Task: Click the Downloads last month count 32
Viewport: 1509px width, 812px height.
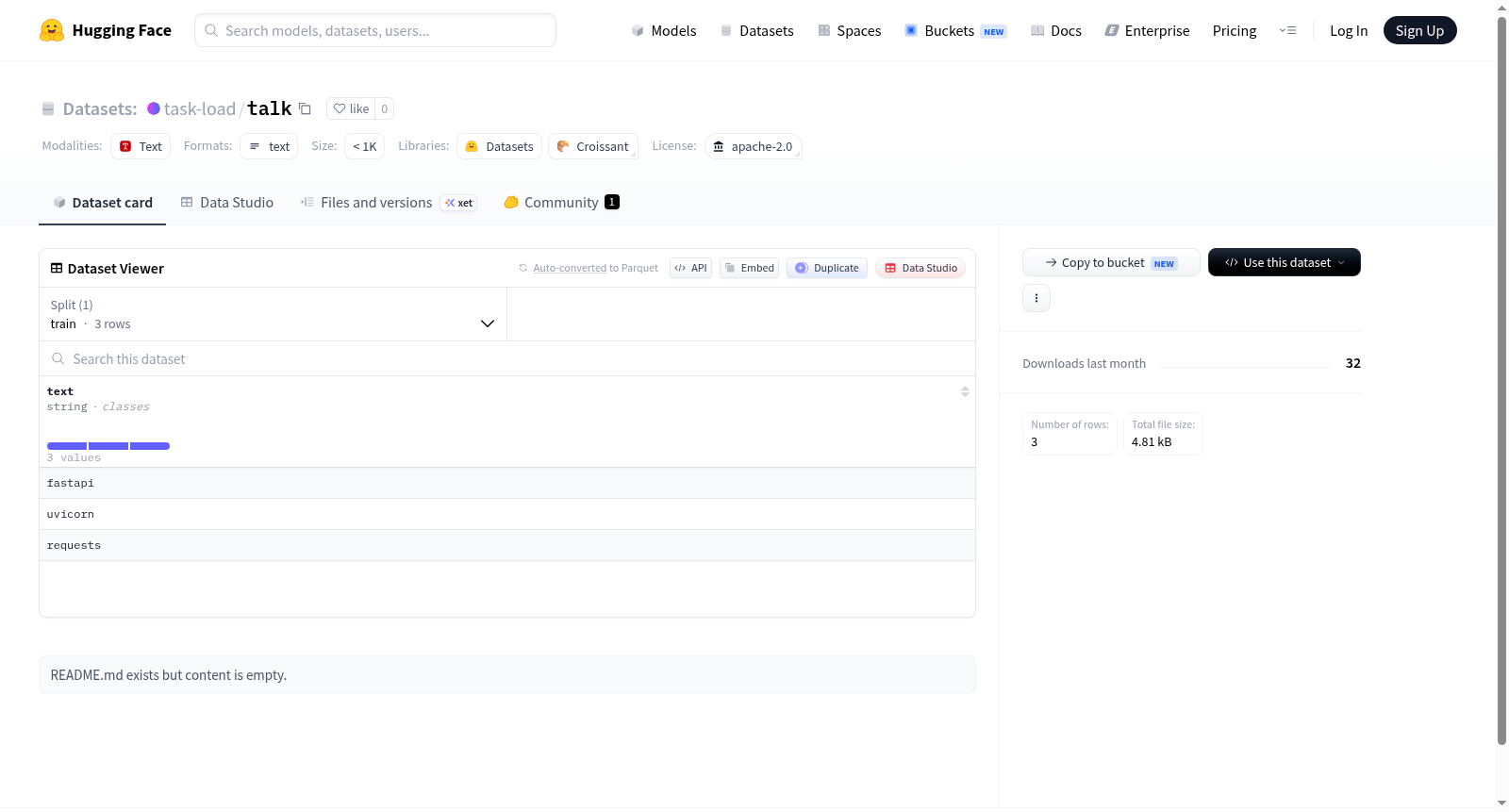Action: (x=1353, y=363)
